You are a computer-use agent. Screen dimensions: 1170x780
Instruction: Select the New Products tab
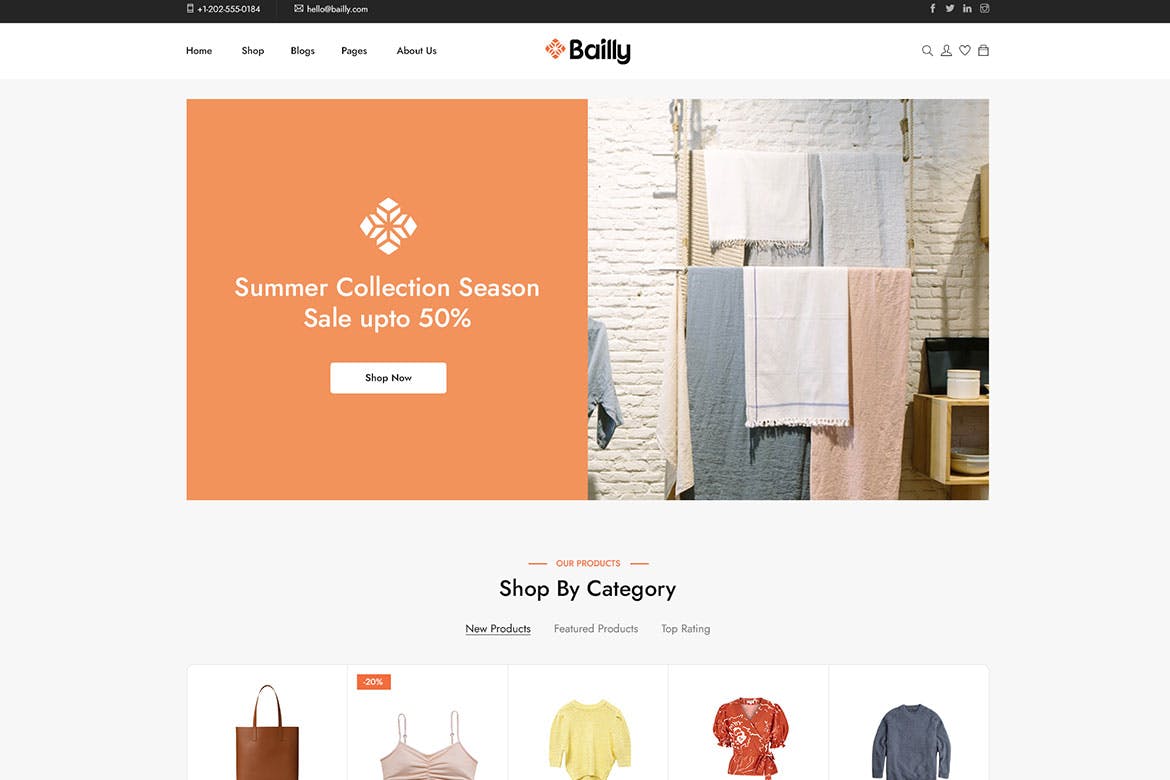coord(498,628)
